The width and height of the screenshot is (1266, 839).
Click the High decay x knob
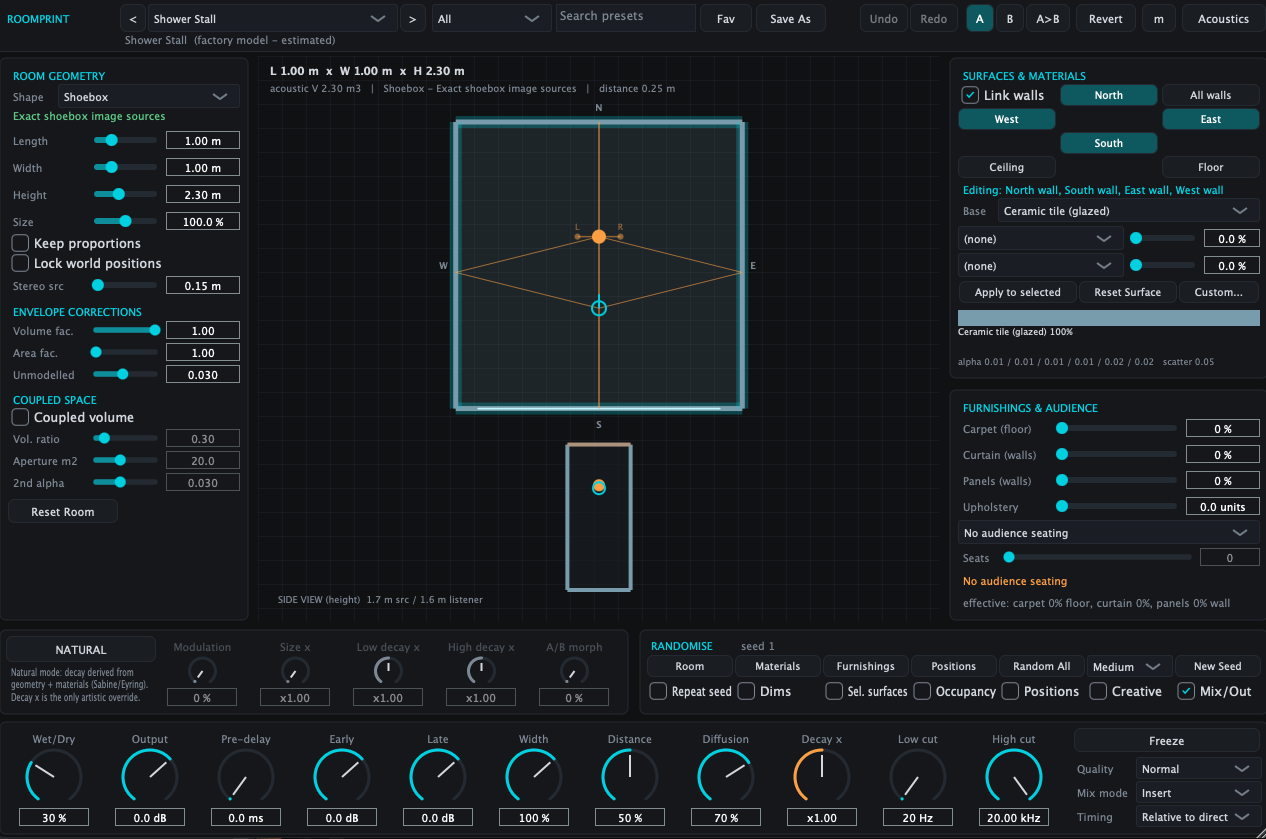pyautogui.click(x=481, y=671)
